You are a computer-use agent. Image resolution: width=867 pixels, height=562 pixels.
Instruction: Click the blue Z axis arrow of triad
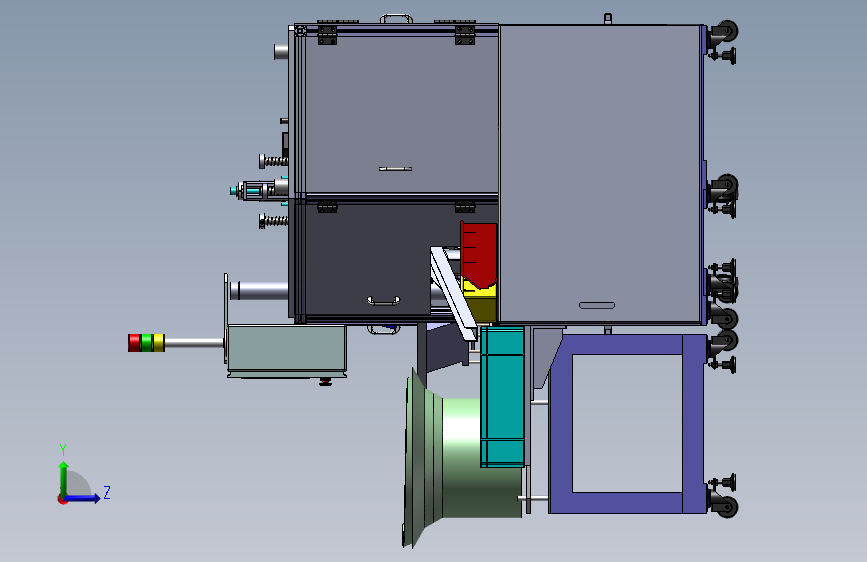[83, 498]
